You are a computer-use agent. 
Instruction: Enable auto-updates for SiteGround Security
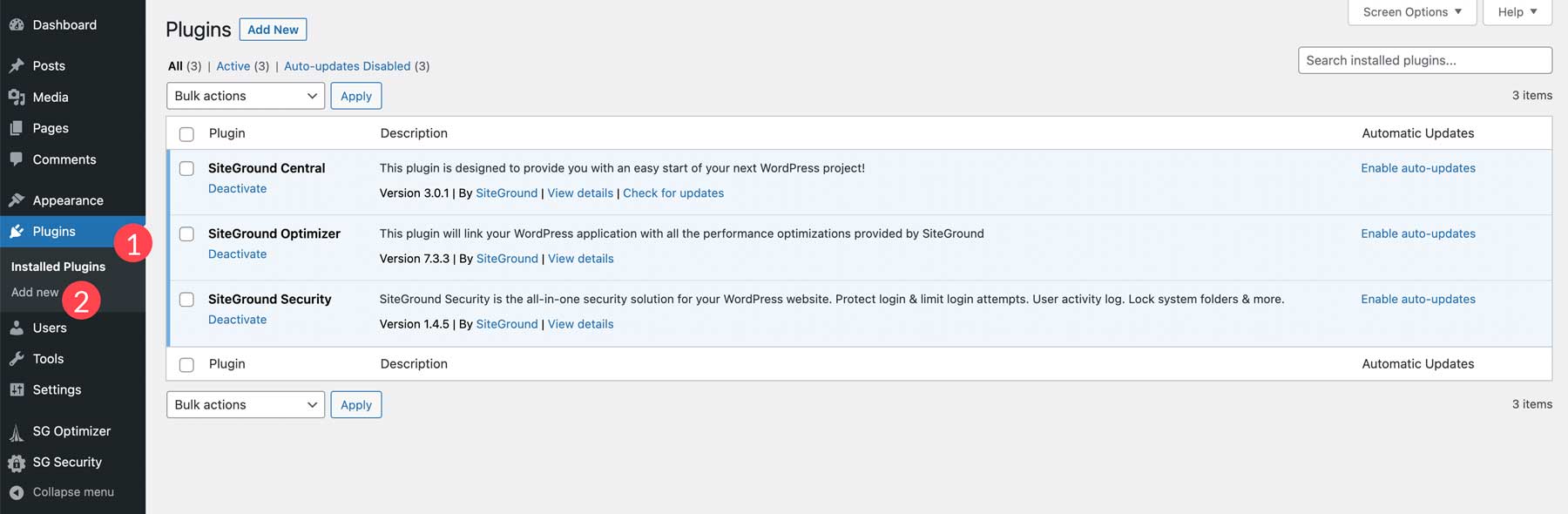pyautogui.click(x=1418, y=298)
